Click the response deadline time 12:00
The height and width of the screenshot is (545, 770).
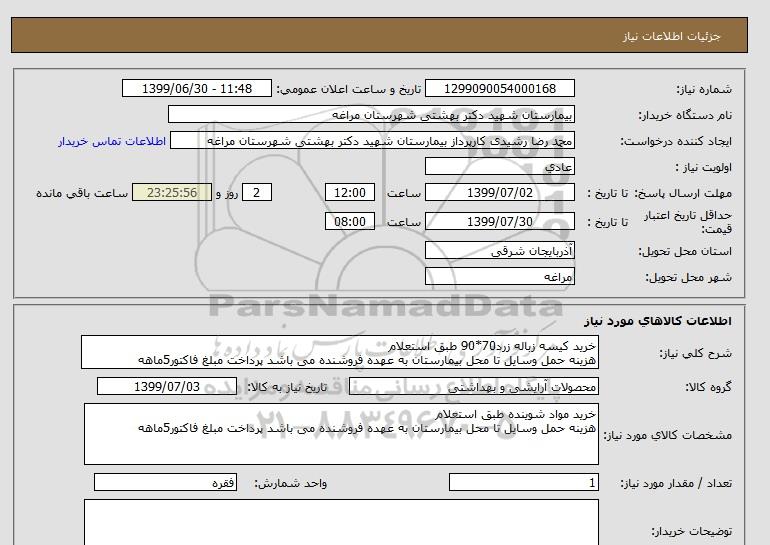352,193
